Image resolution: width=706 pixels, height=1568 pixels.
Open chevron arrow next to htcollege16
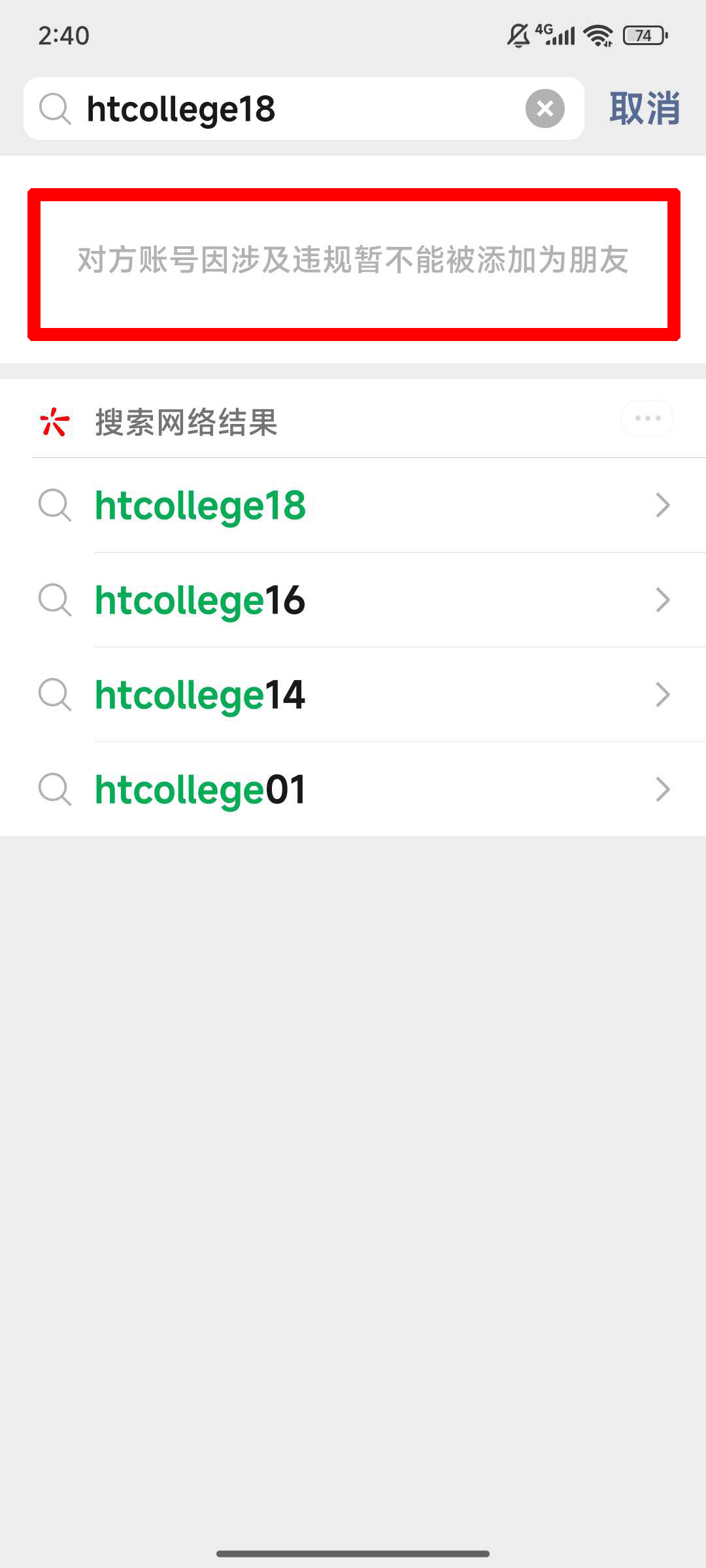tap(663, 600)
